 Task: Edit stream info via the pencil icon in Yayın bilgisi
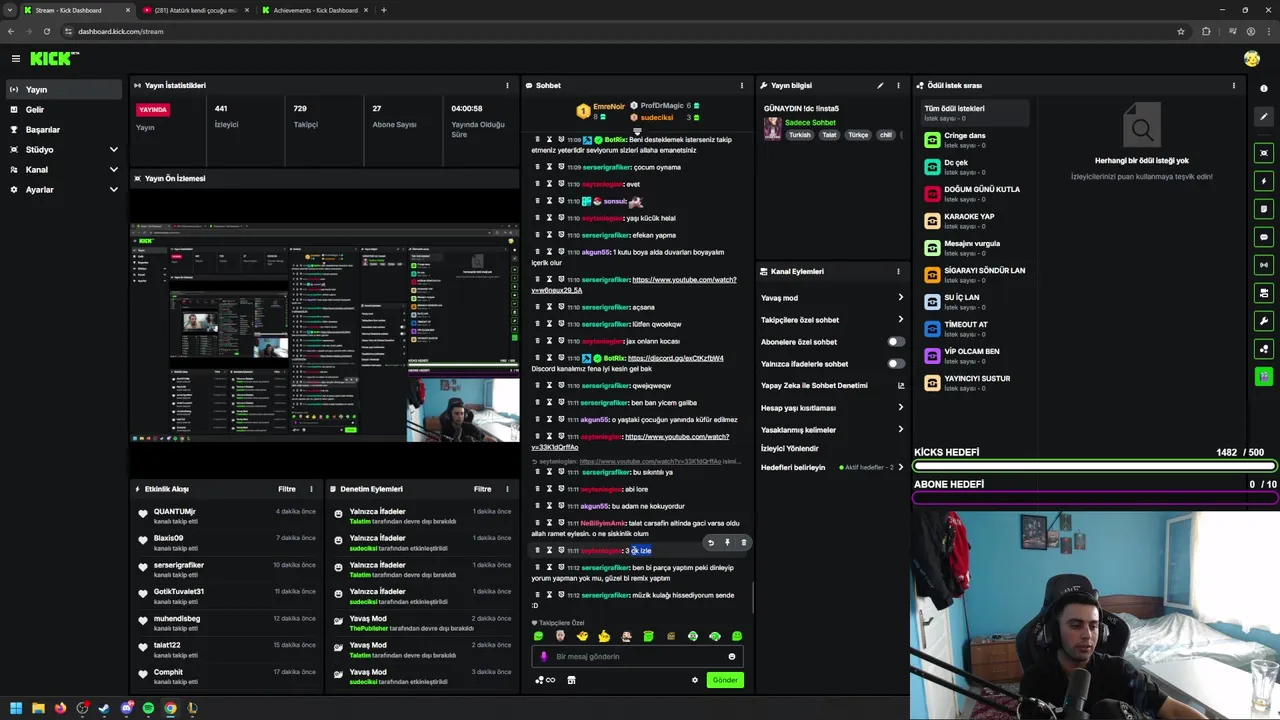pyautogui.click(x=880, y=85)
